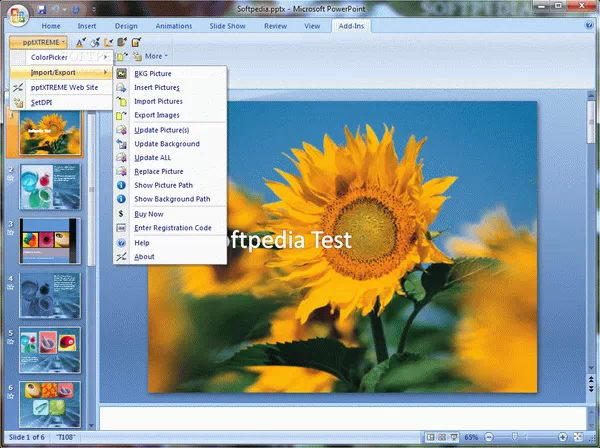Click the Export Images icon

click(x=121, y=115)
